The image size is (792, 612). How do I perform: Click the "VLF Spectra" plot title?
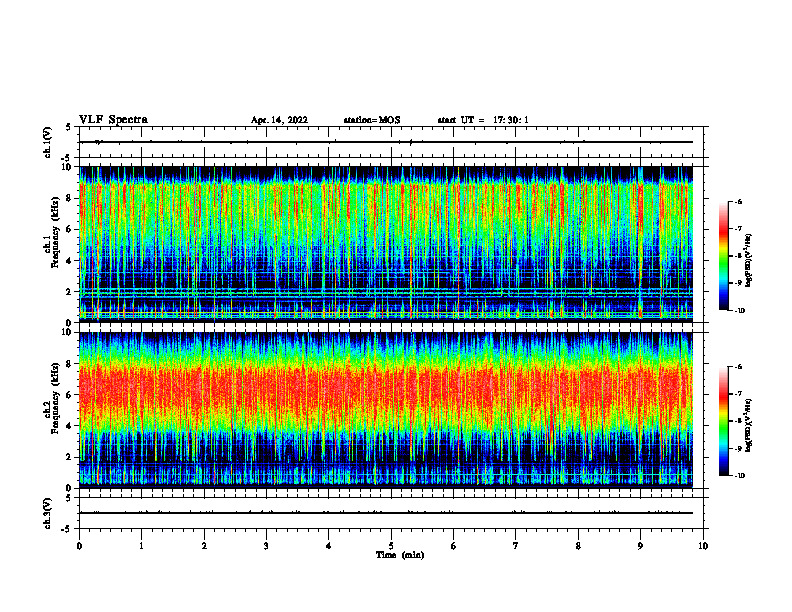click(x=114, y=120)
